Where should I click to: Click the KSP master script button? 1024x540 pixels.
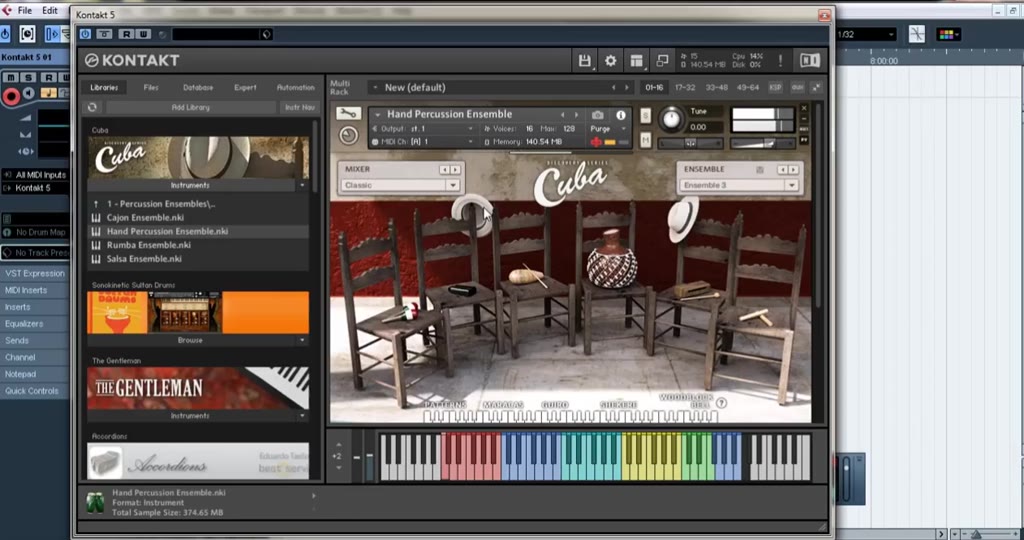(x=775, y=87)
